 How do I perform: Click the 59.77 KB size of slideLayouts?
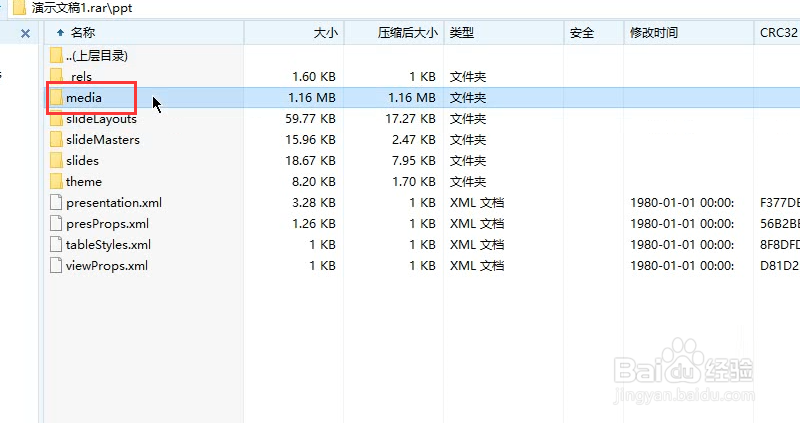point(310,118)
